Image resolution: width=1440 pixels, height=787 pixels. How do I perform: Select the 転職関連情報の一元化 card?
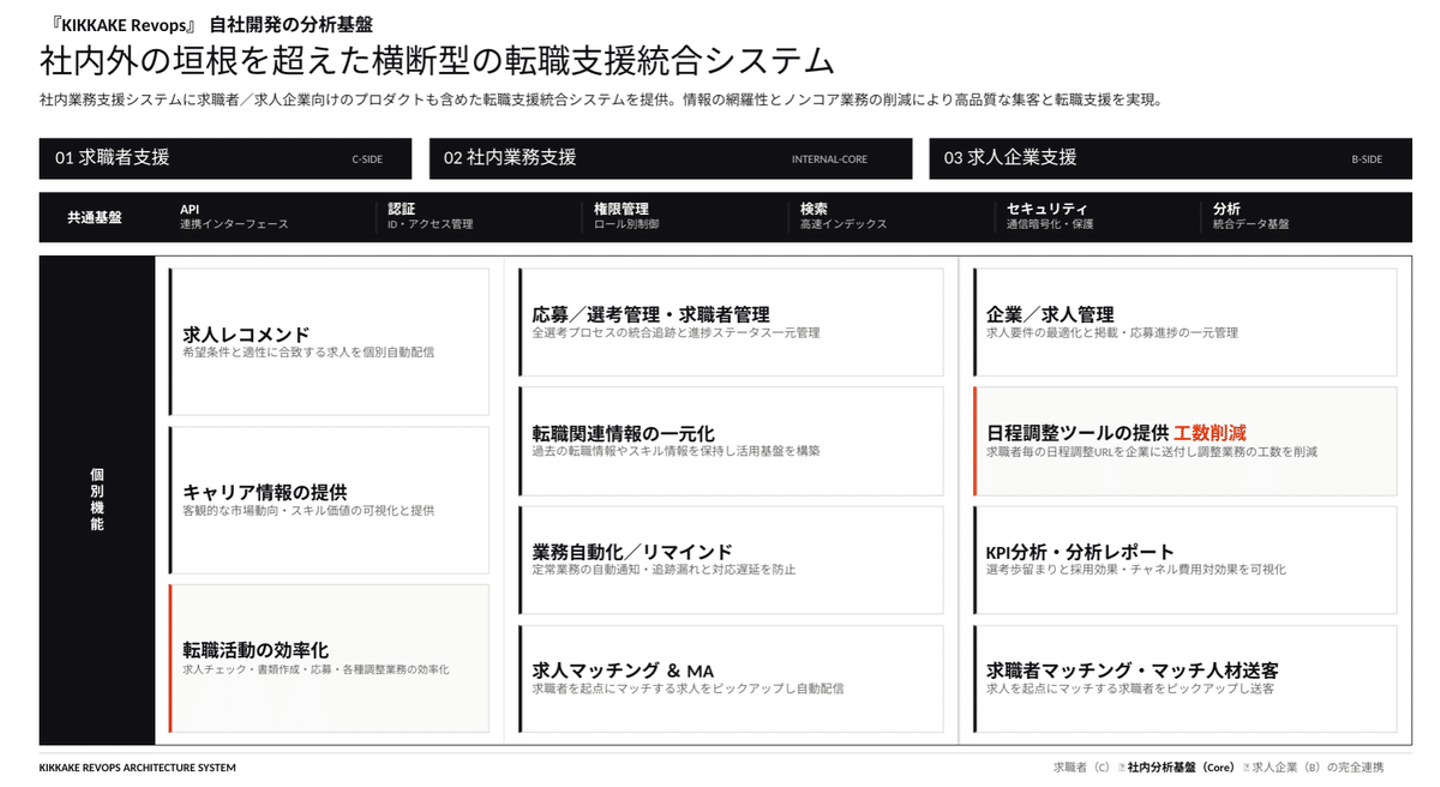click(730, 441)
